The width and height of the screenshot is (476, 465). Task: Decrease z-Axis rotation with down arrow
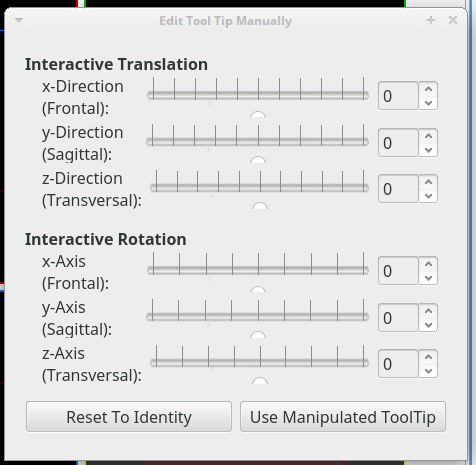point(428,371)
